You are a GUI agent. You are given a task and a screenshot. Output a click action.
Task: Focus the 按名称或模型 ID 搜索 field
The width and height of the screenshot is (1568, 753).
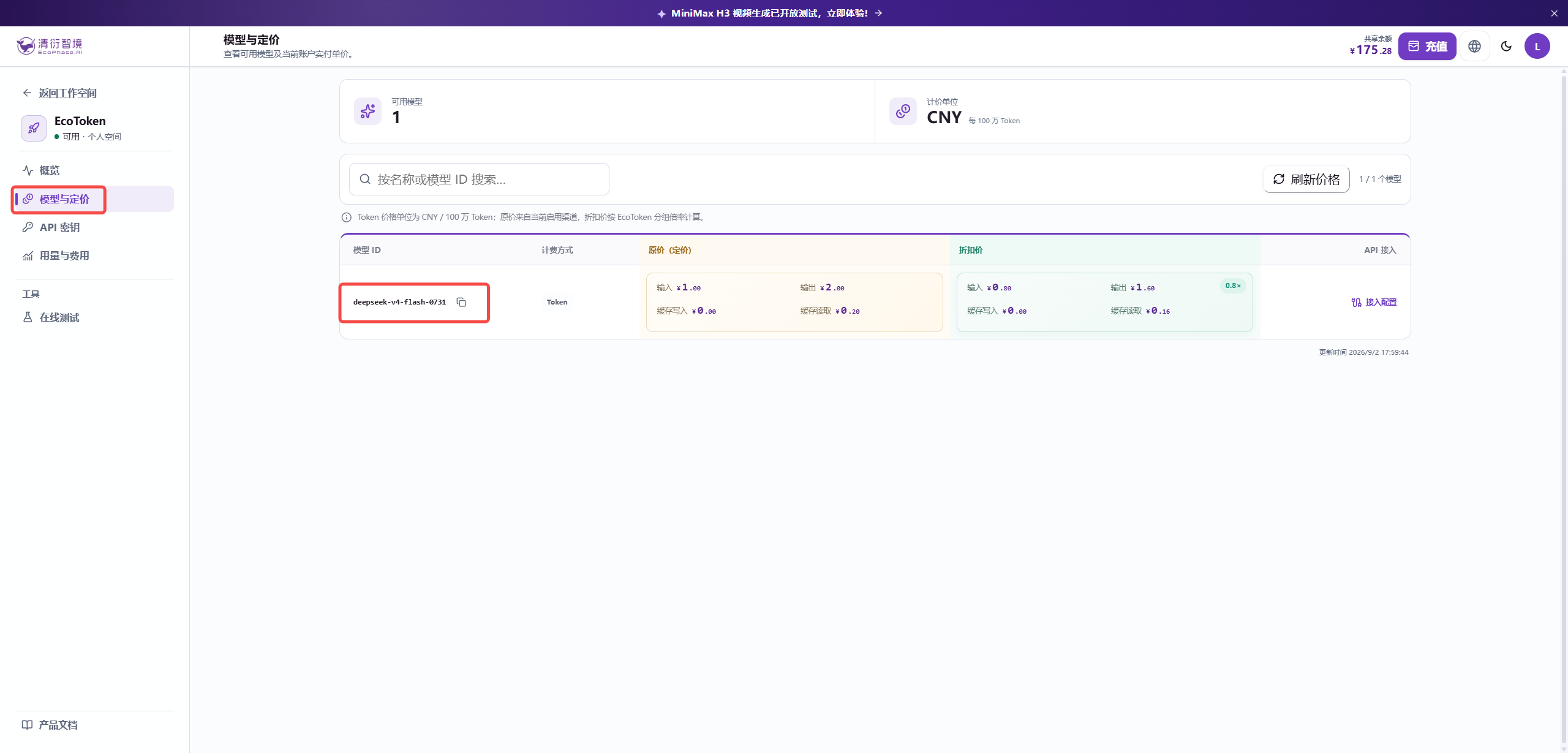point(479,179)
